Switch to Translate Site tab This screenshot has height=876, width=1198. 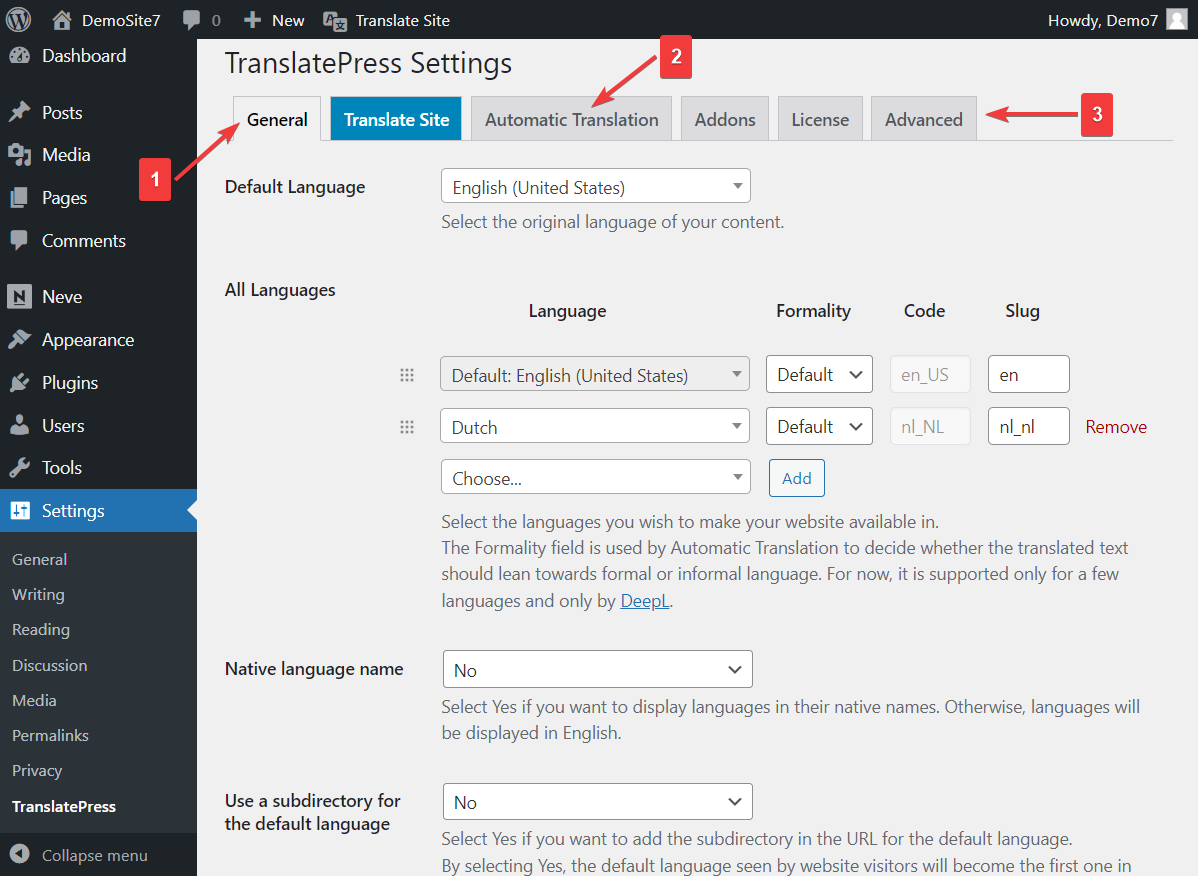396,119
